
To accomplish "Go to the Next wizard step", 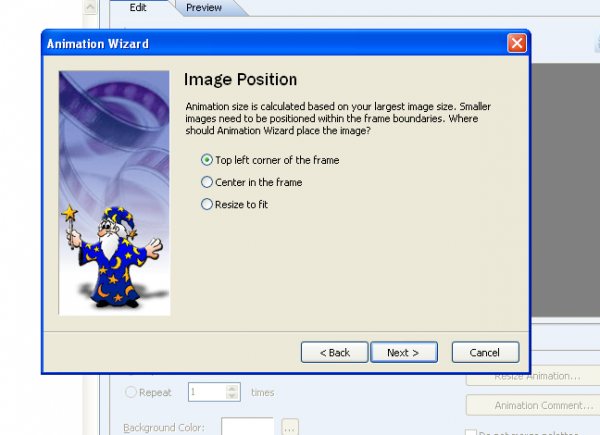I will pos(404,352).
